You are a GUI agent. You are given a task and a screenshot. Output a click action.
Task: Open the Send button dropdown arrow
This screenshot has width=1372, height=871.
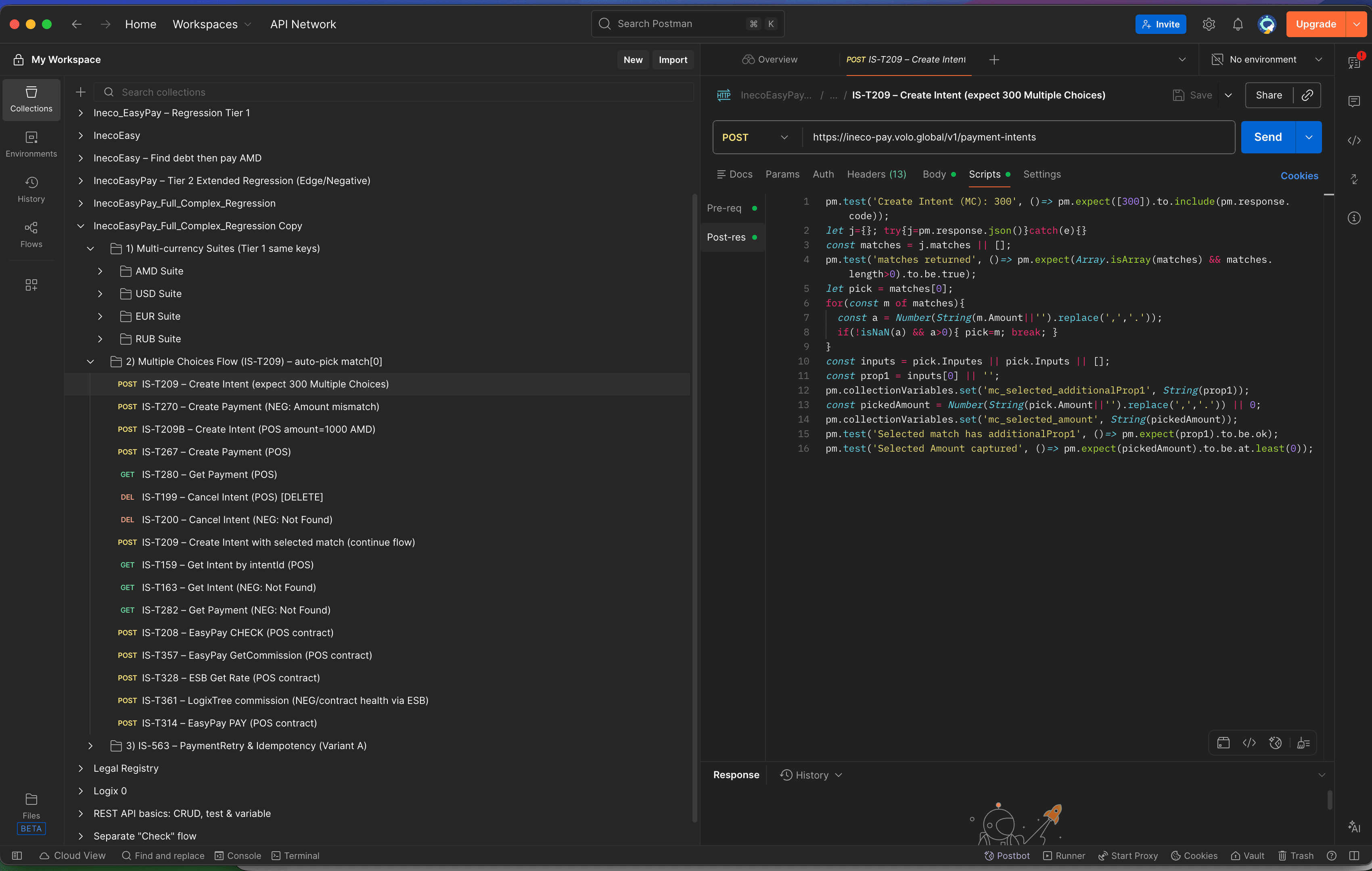1309,137
